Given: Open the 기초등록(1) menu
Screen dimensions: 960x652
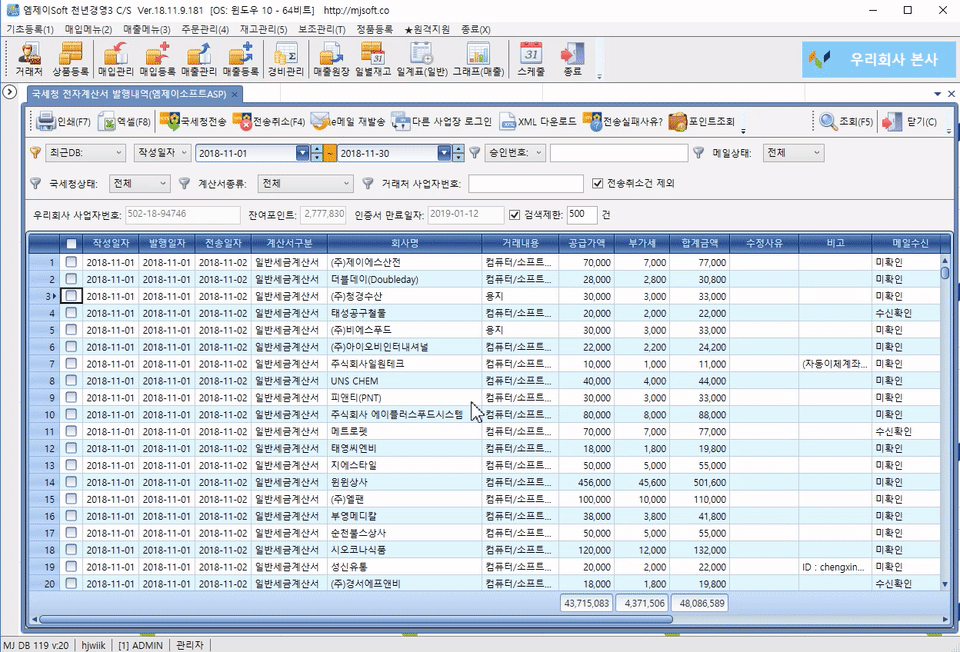Looking at the screenshot, I should 29,29.
